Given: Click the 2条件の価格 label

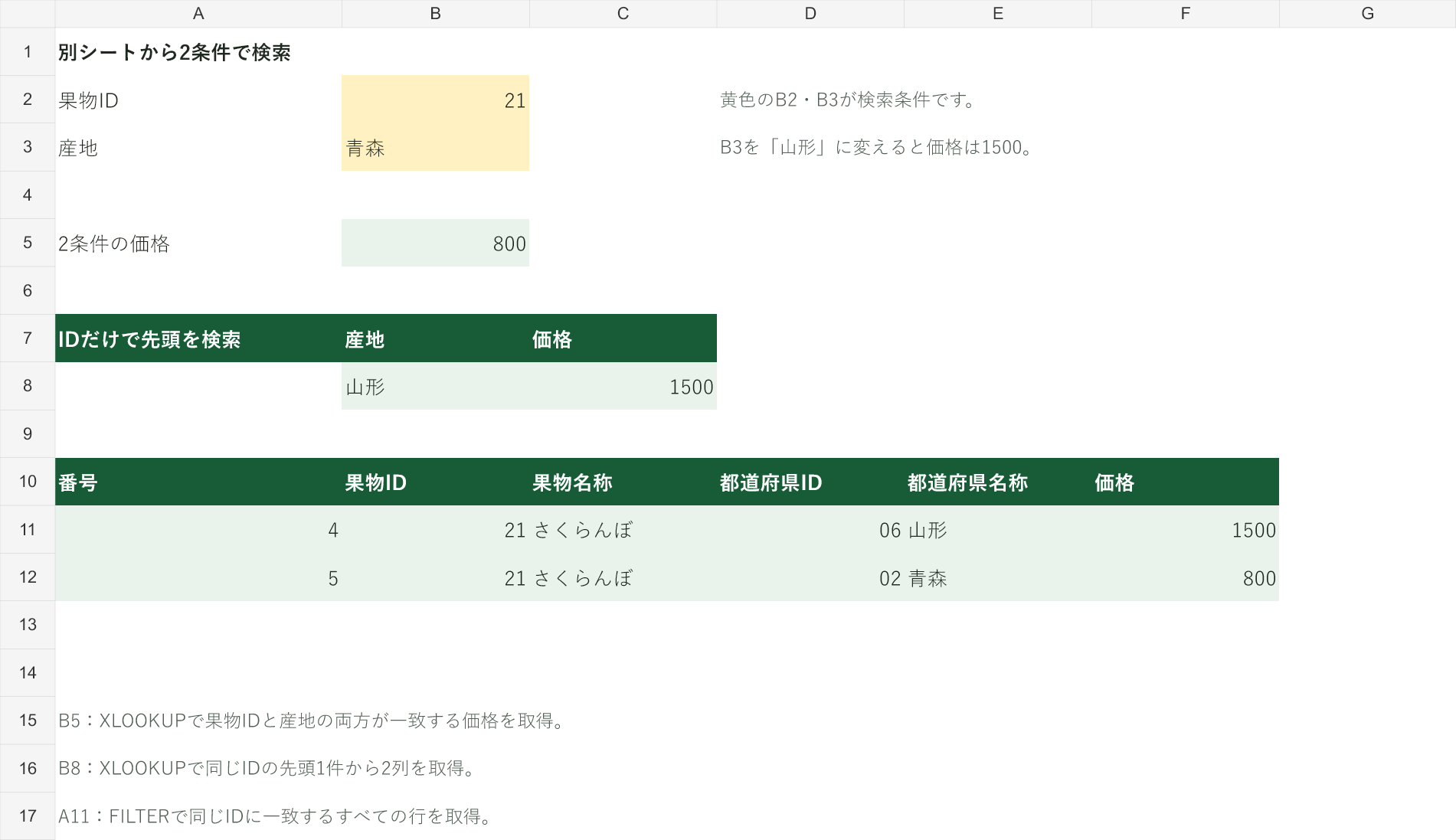Looking at the screenshot, I should [x=114, y=244].
